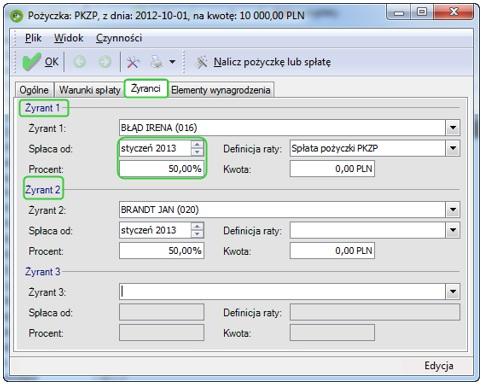Click Żyrant 2 Procent field

pos(162,251)
